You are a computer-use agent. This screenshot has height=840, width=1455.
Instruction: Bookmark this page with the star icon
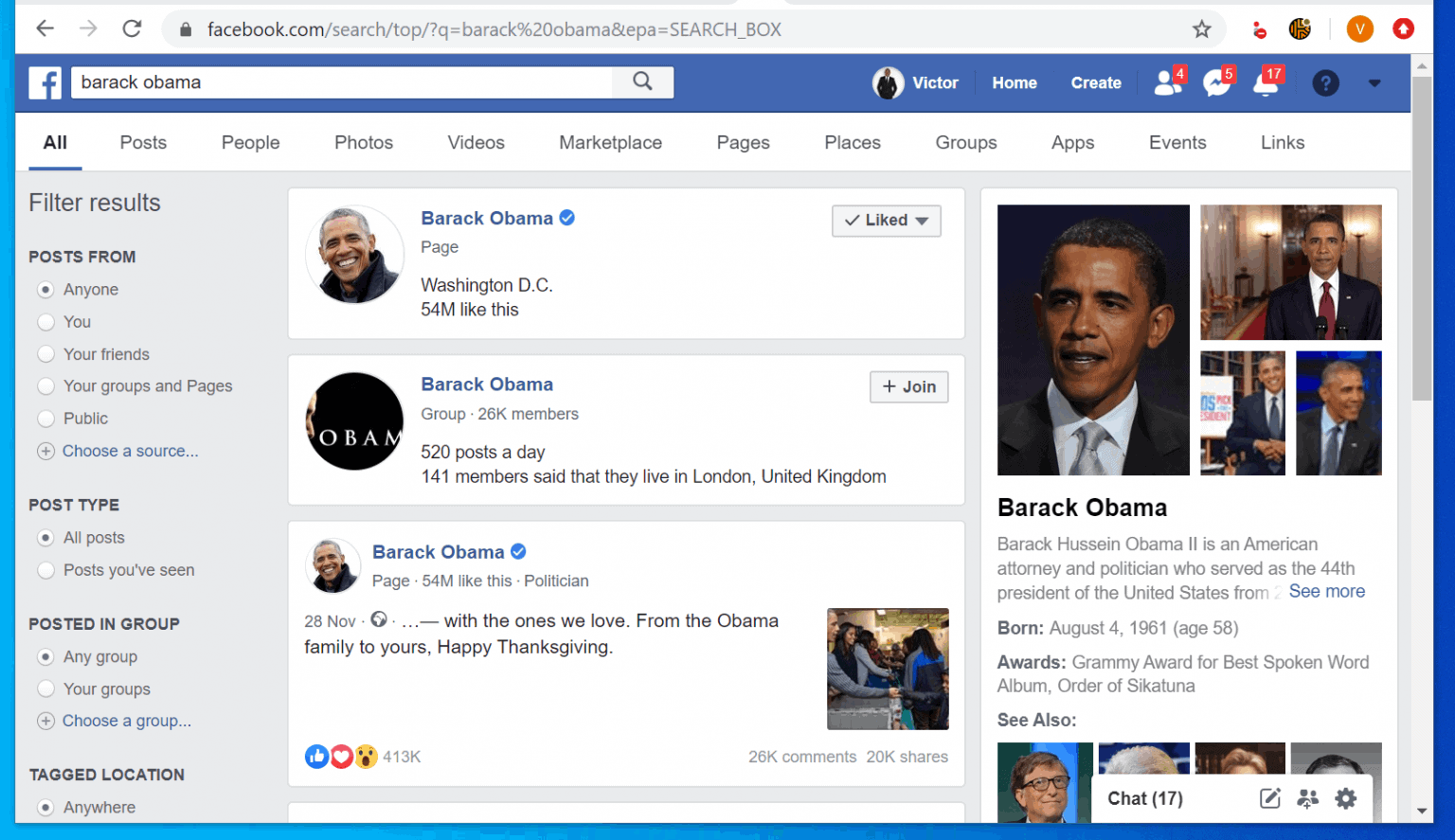pyautogui.click(x=1201, y=29)
